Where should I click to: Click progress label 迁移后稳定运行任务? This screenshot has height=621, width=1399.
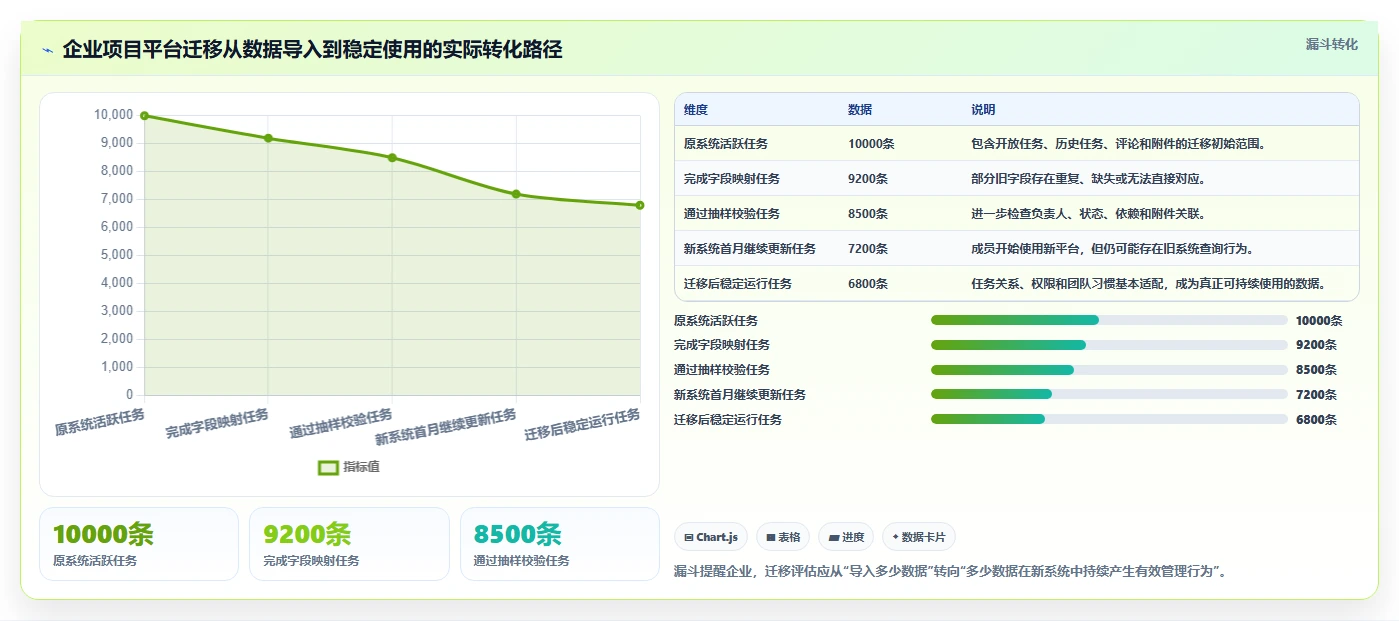pyautogui.click(x=728, y=420)
